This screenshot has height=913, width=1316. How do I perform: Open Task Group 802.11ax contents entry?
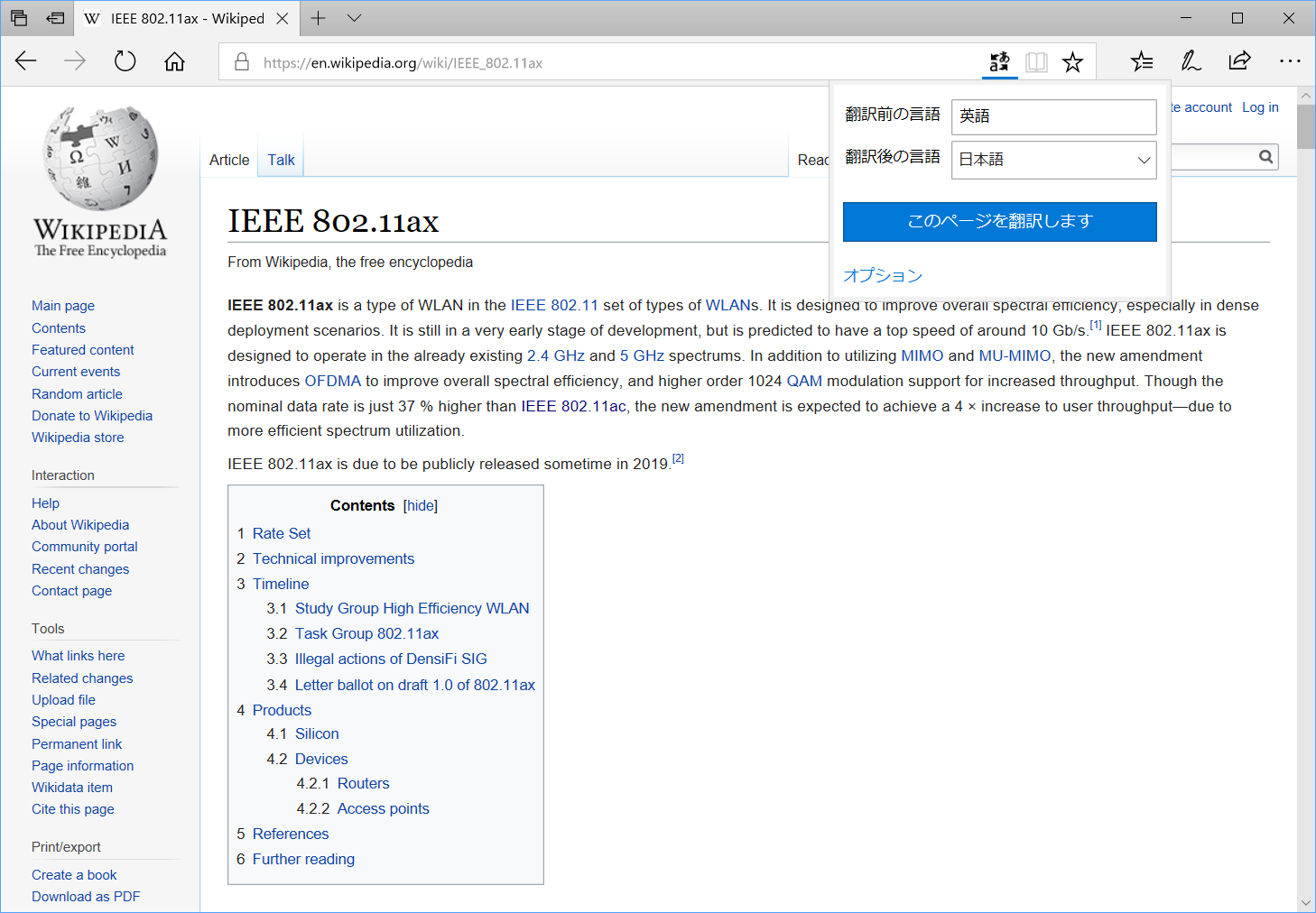click(x=366, y=633)
